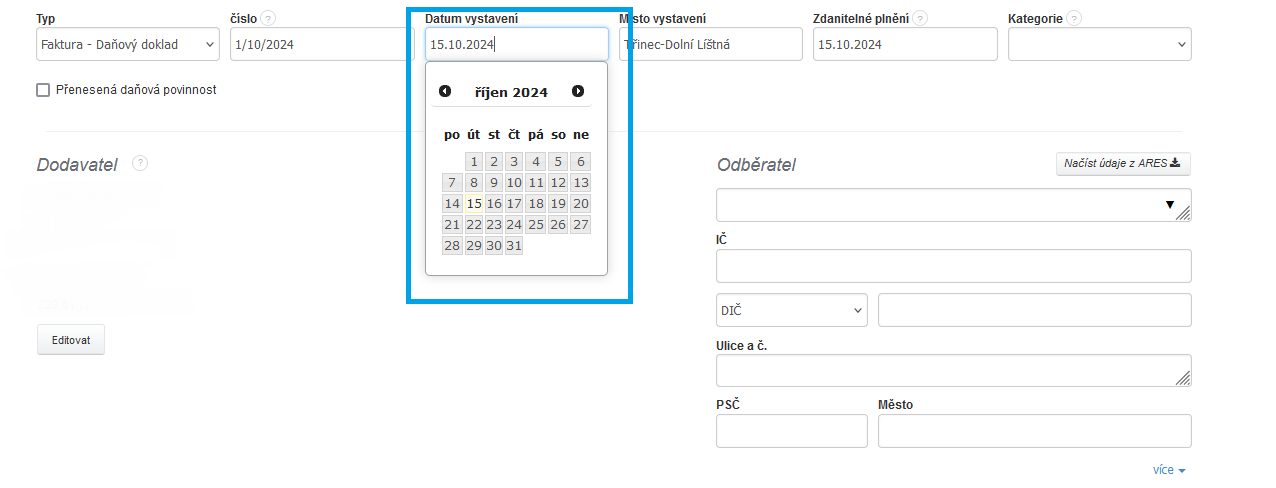Open the Kategorie dropdown
This screenshot has width=1276, height=488.
[1099, 44]
